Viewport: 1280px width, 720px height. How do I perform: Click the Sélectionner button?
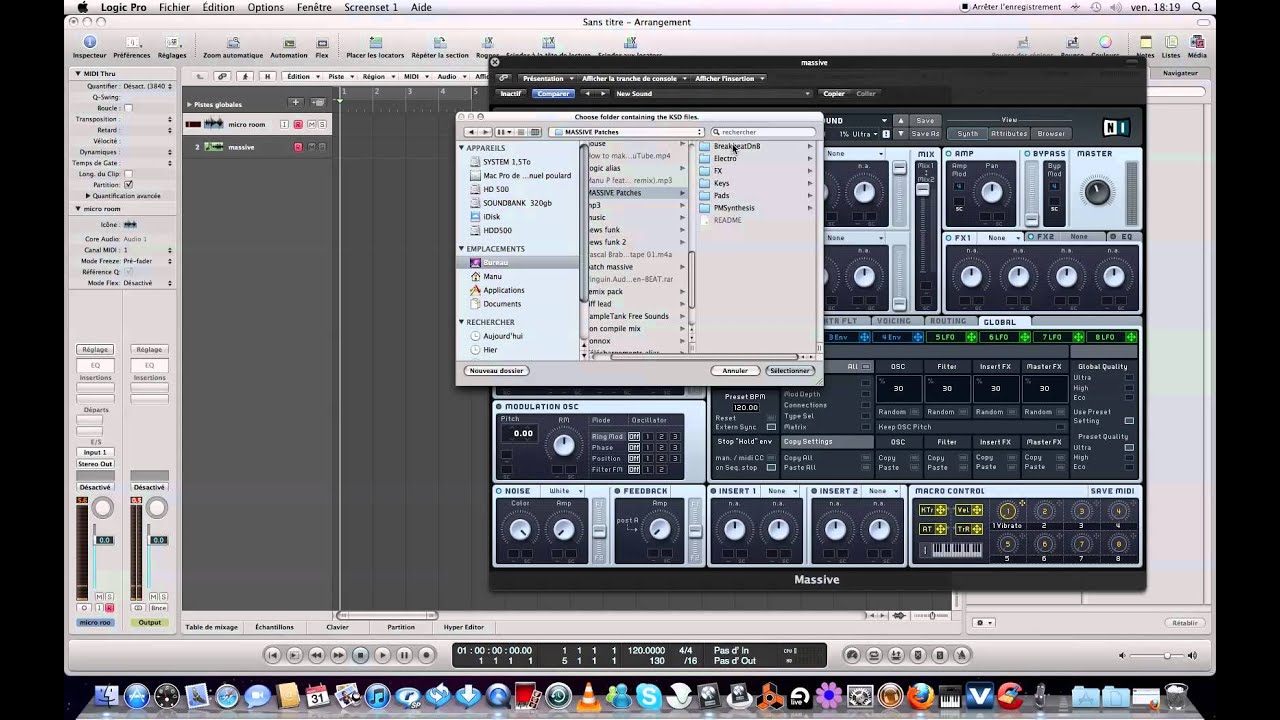coord(789,370)
